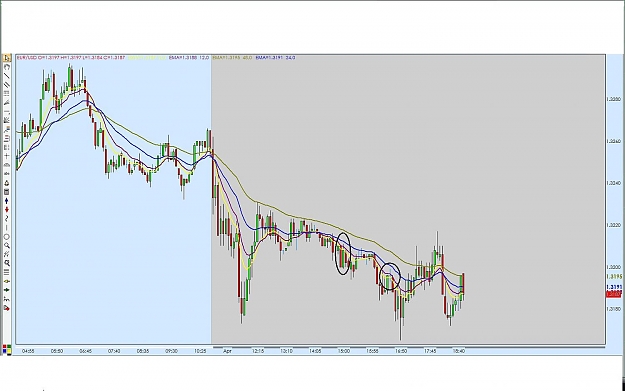Select the vertical line tool
Image resolution: width=625 pixels, height=391 pixels.
6,227
